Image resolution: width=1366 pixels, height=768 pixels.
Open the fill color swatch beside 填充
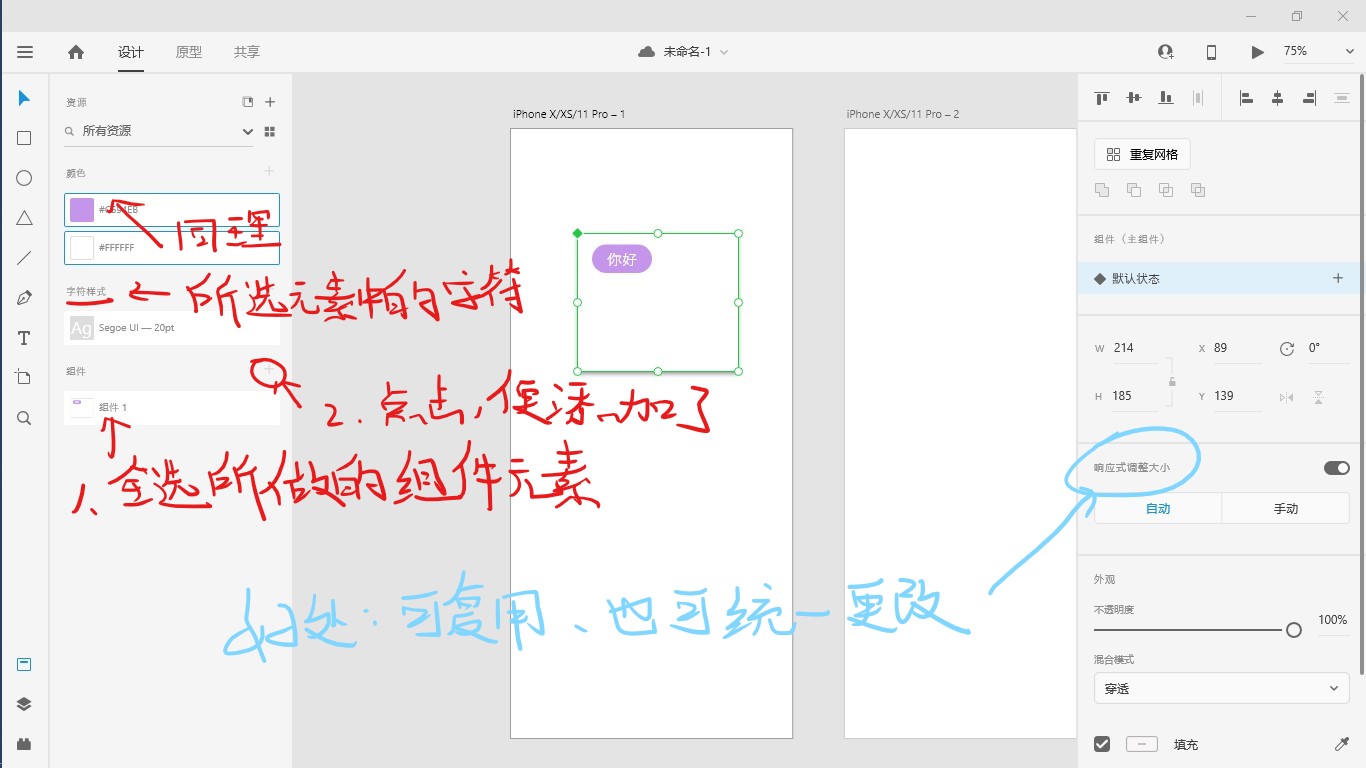tap(1142, 744)
